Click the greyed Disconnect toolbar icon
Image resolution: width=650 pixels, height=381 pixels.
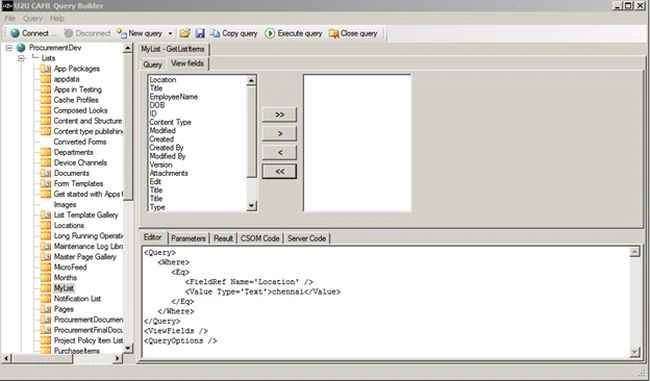[x=69, y=33]
